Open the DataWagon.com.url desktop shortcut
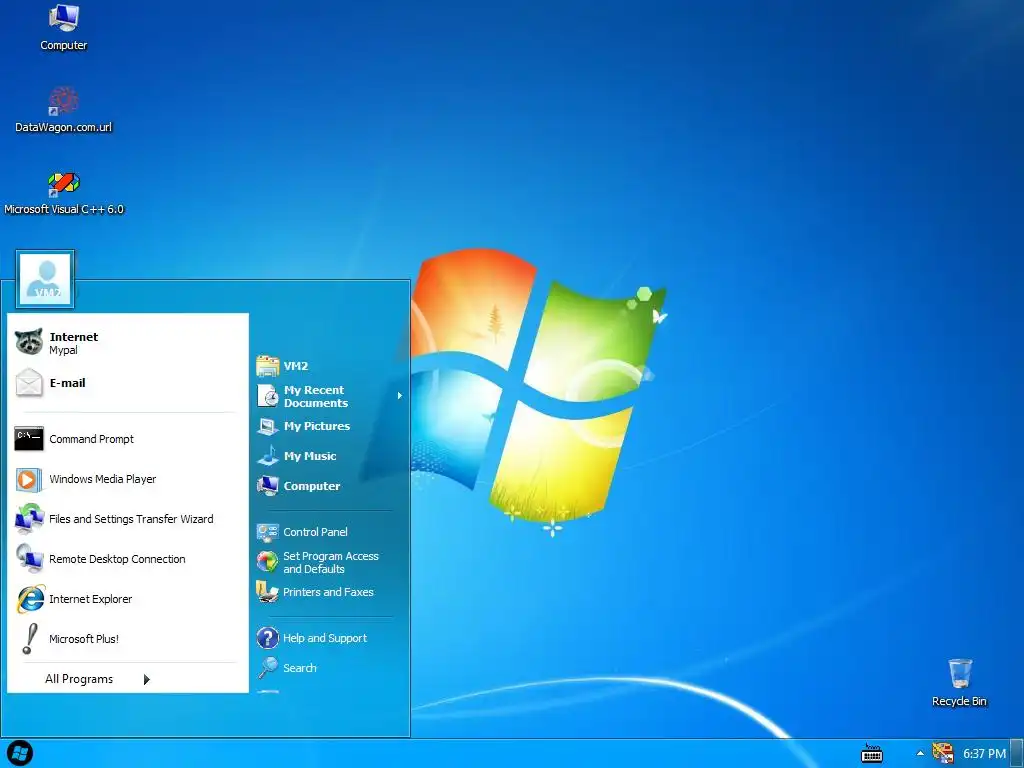 (x=63, y=110)
